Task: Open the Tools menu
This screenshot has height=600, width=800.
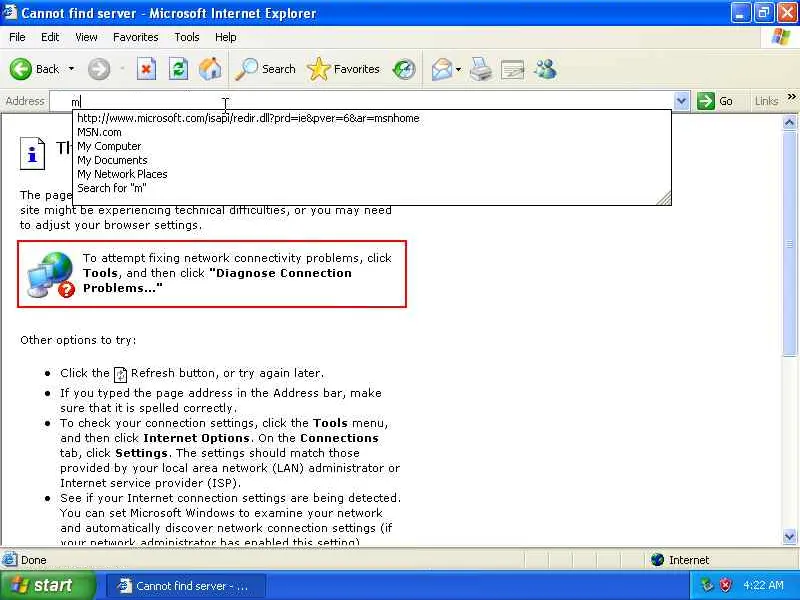Action: pos(187,37)
